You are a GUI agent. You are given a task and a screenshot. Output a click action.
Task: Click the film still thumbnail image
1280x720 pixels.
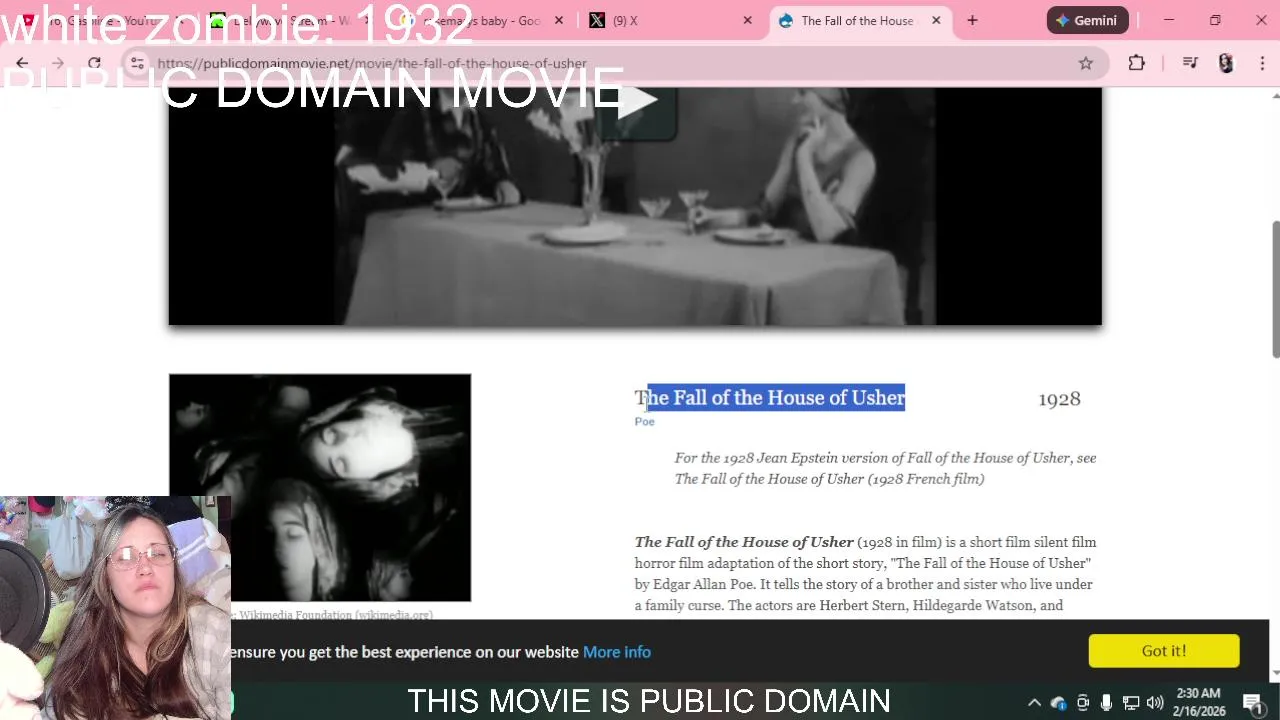320,488
